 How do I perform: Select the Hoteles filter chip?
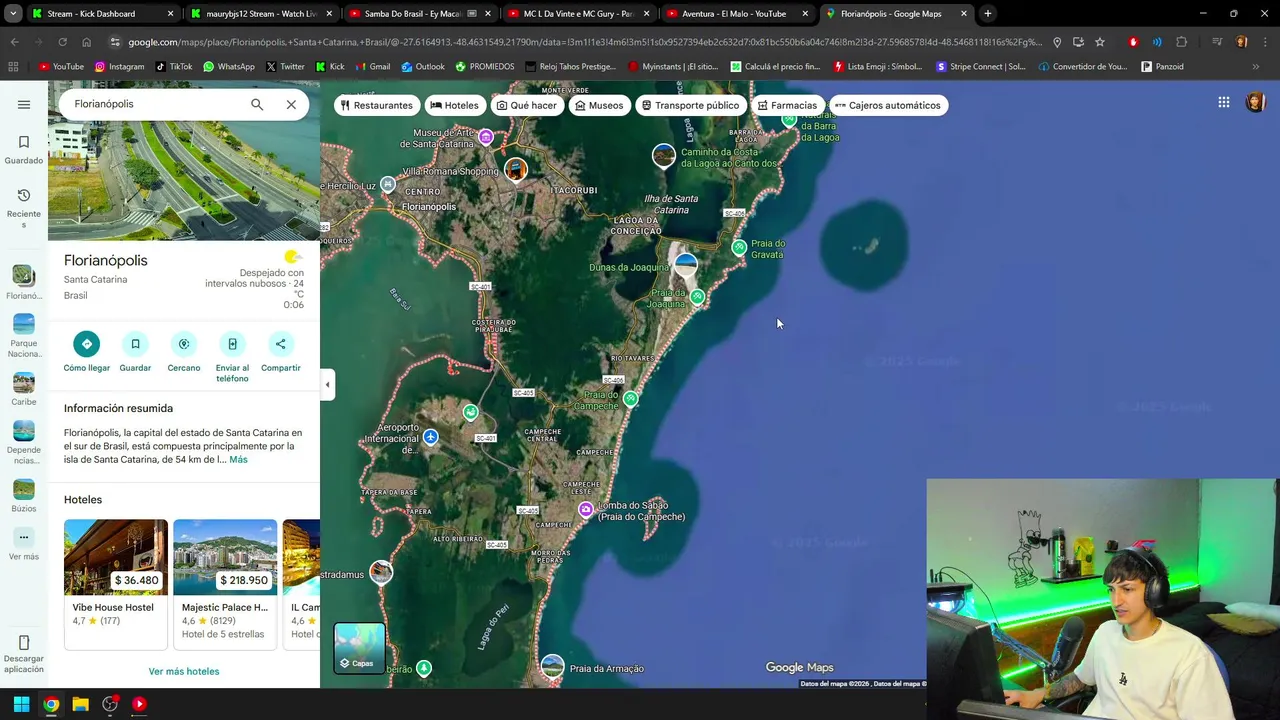(x=454, y=105)
